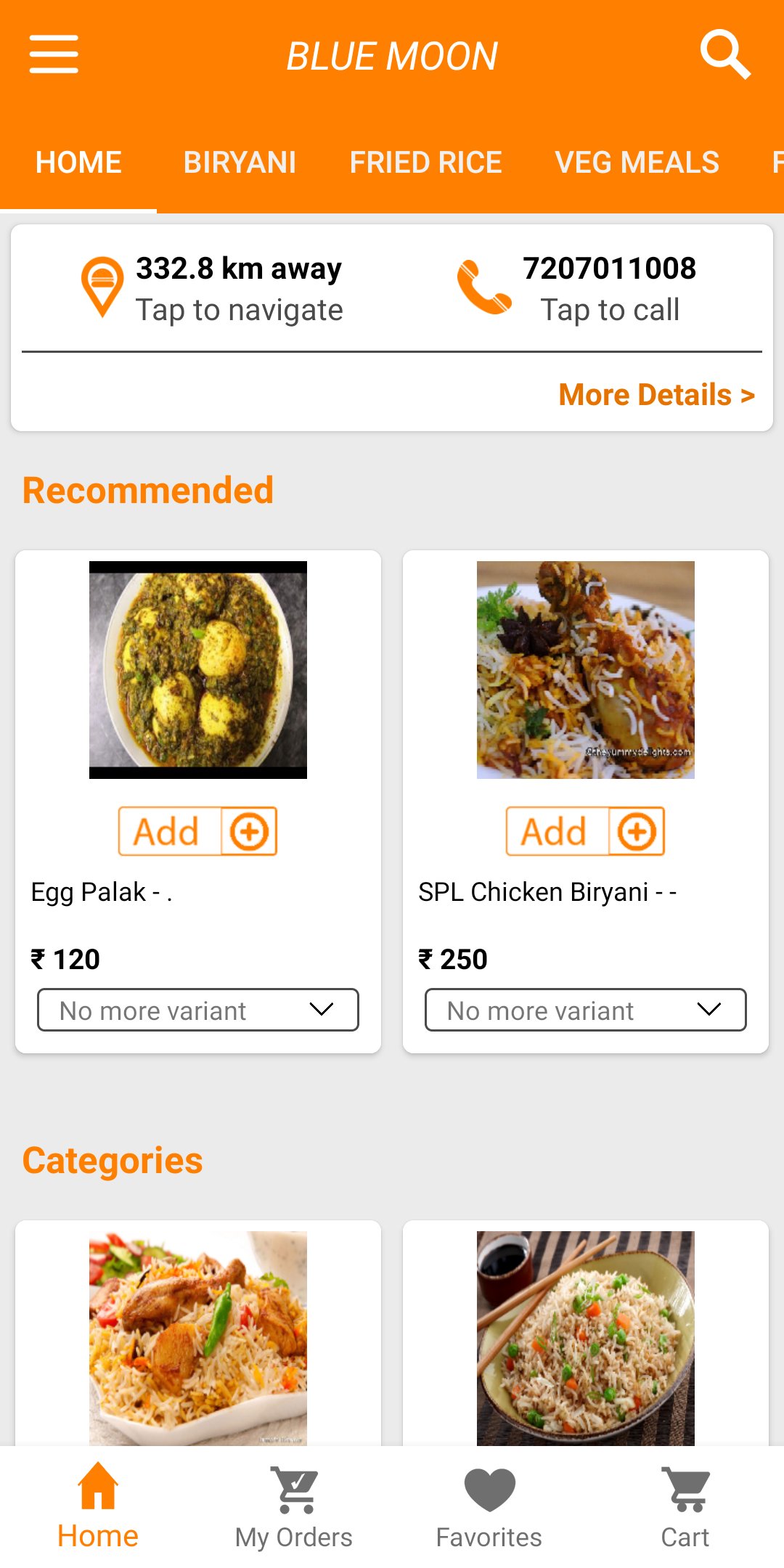Tap the location pin navigate icon

pos(102,287)
